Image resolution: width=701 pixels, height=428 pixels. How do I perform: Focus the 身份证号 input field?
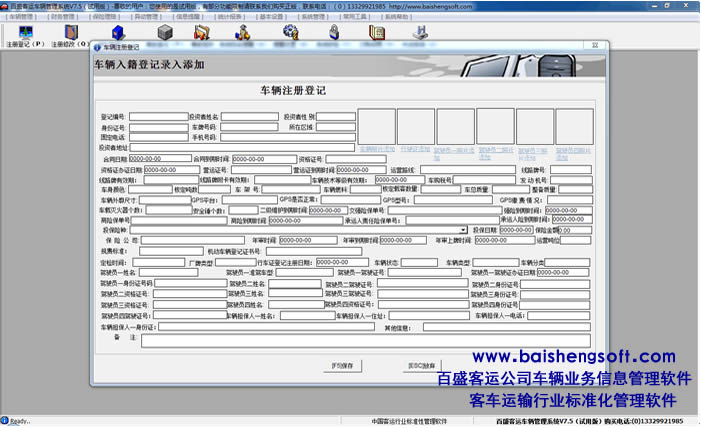click(x=159, y=127)
